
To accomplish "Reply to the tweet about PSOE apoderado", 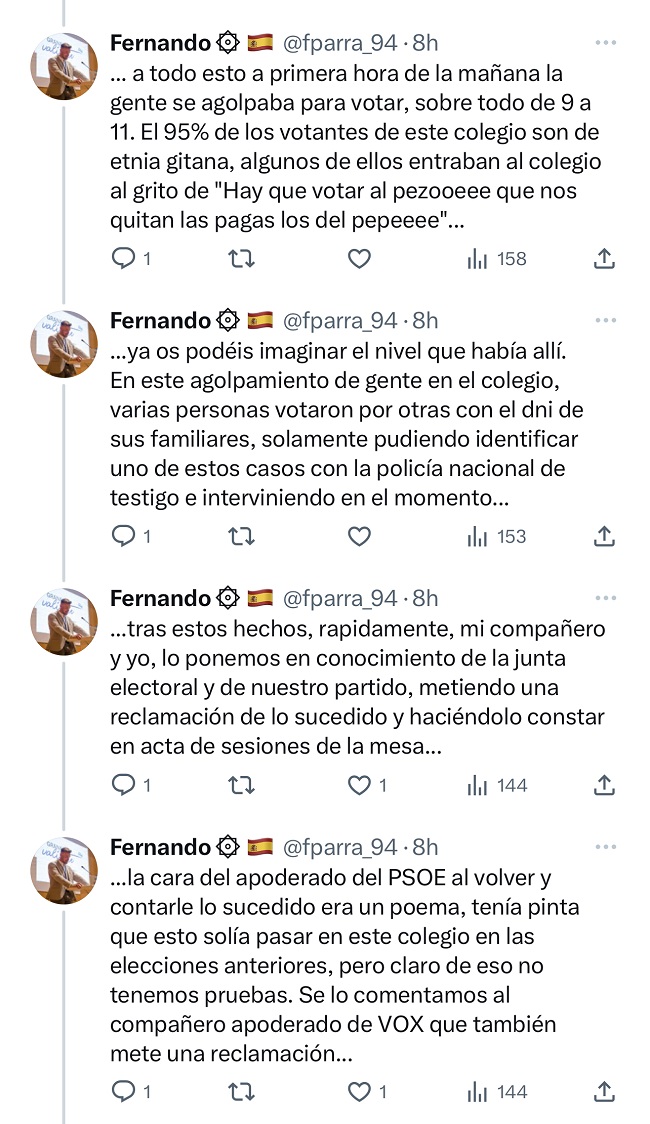I will pos(123,1091).
